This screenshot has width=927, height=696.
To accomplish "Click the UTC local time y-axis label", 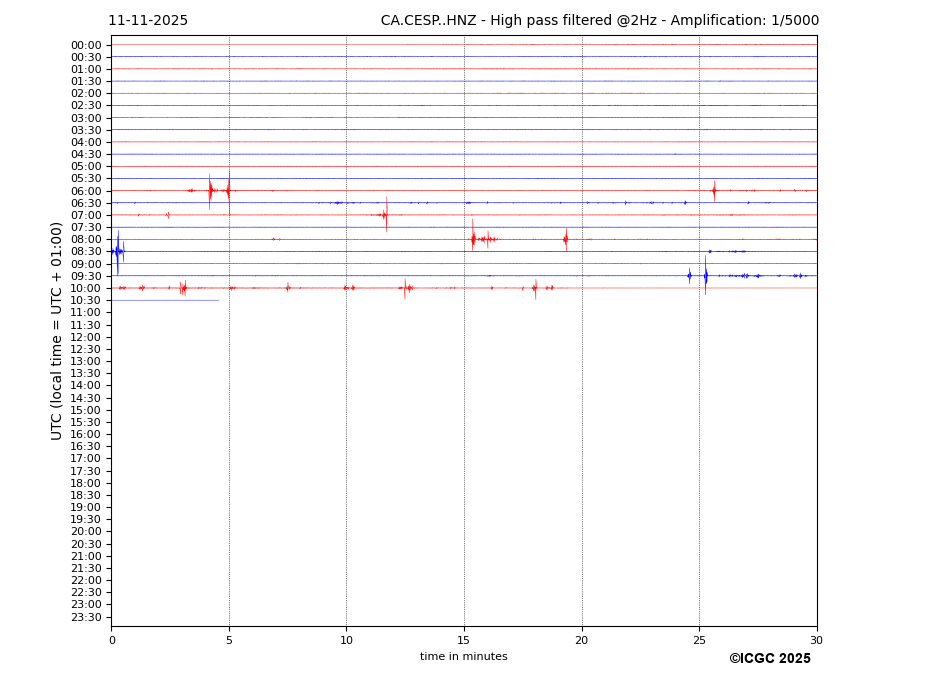I will (57, 330).
